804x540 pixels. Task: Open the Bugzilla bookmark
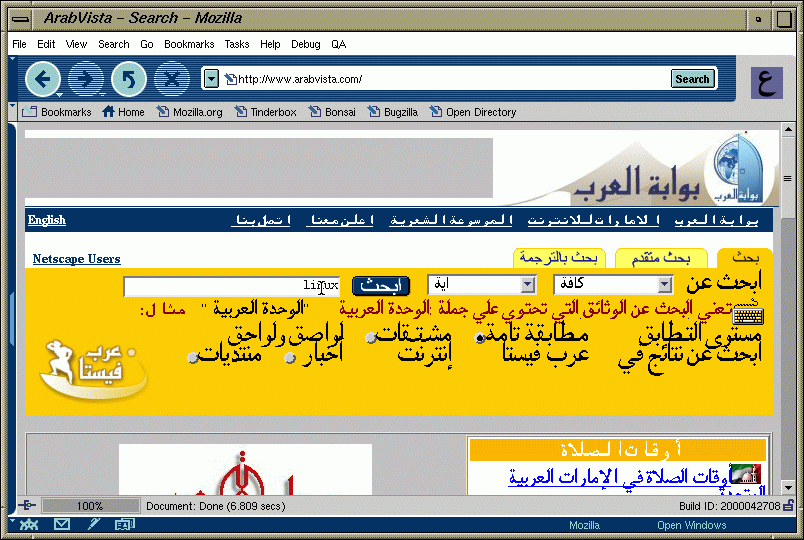point(393,112)
